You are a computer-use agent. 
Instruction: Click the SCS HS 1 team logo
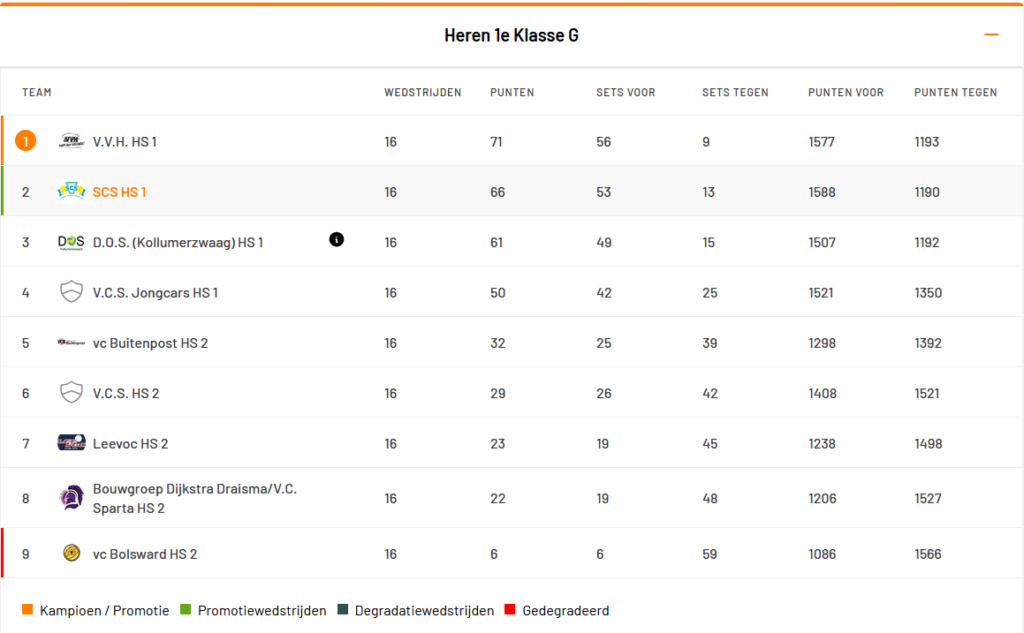click(71, 191)
